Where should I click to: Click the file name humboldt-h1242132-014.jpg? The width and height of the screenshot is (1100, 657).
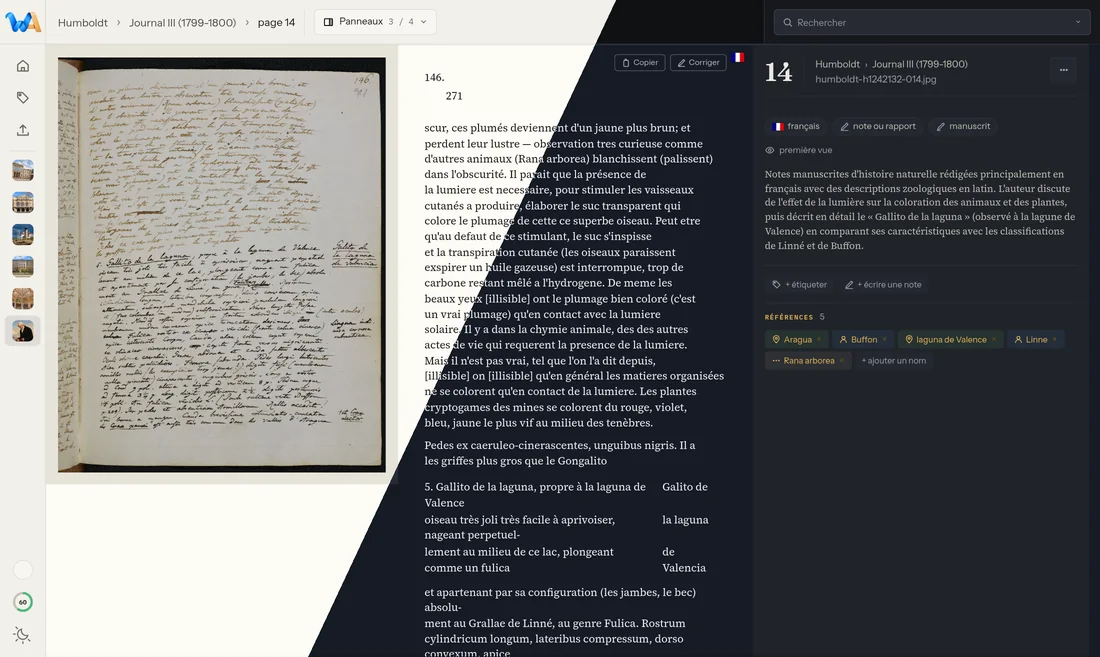[x=876, y=79]
